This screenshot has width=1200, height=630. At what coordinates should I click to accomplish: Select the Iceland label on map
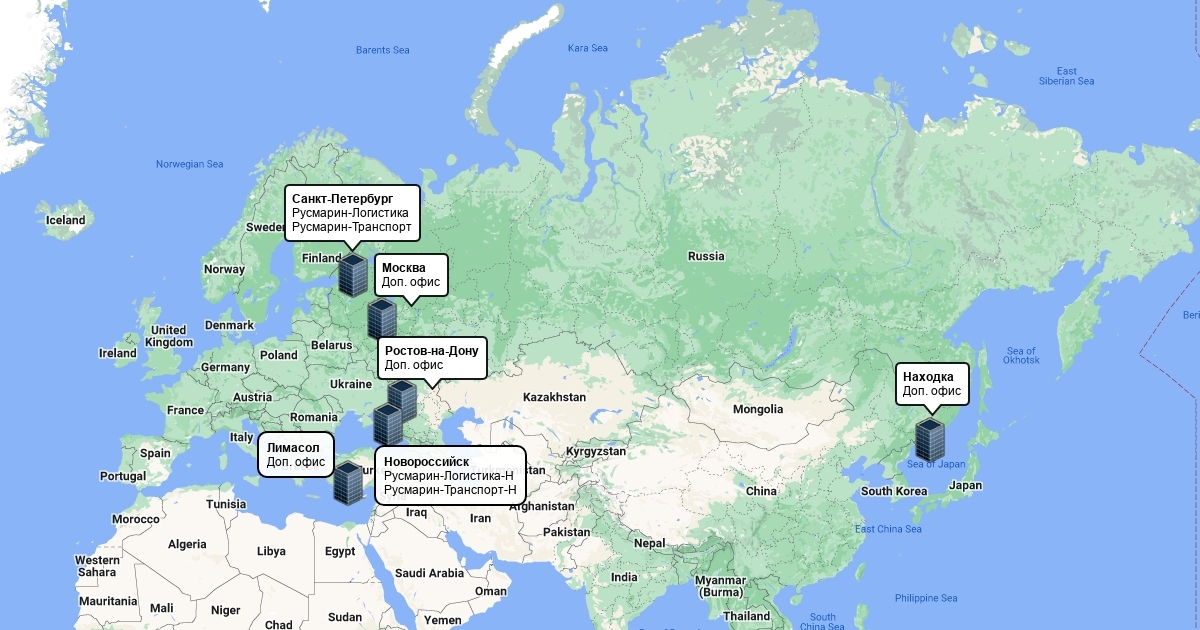pos(66,220)
